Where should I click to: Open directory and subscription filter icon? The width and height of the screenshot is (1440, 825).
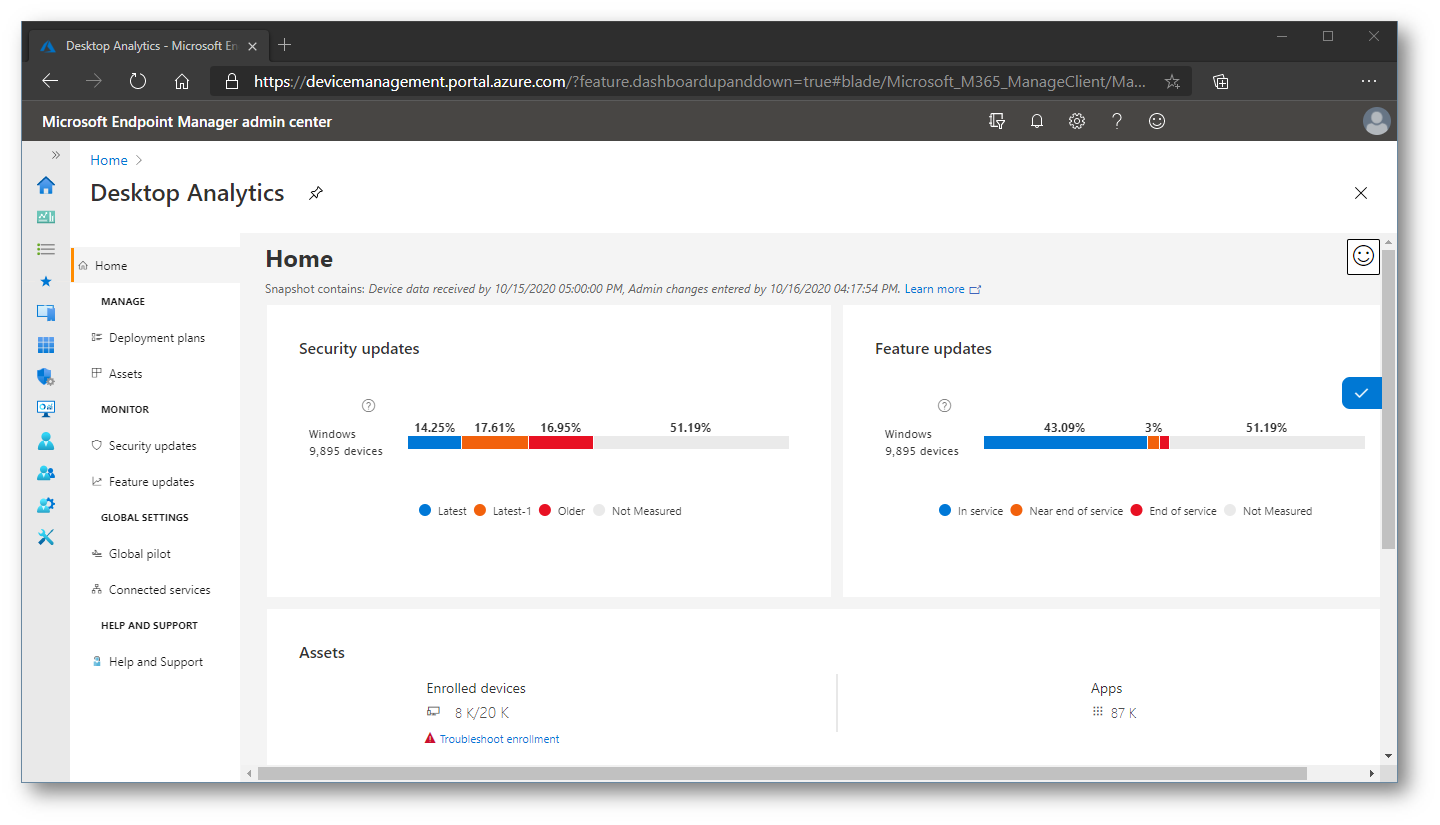tap(997, 121)
